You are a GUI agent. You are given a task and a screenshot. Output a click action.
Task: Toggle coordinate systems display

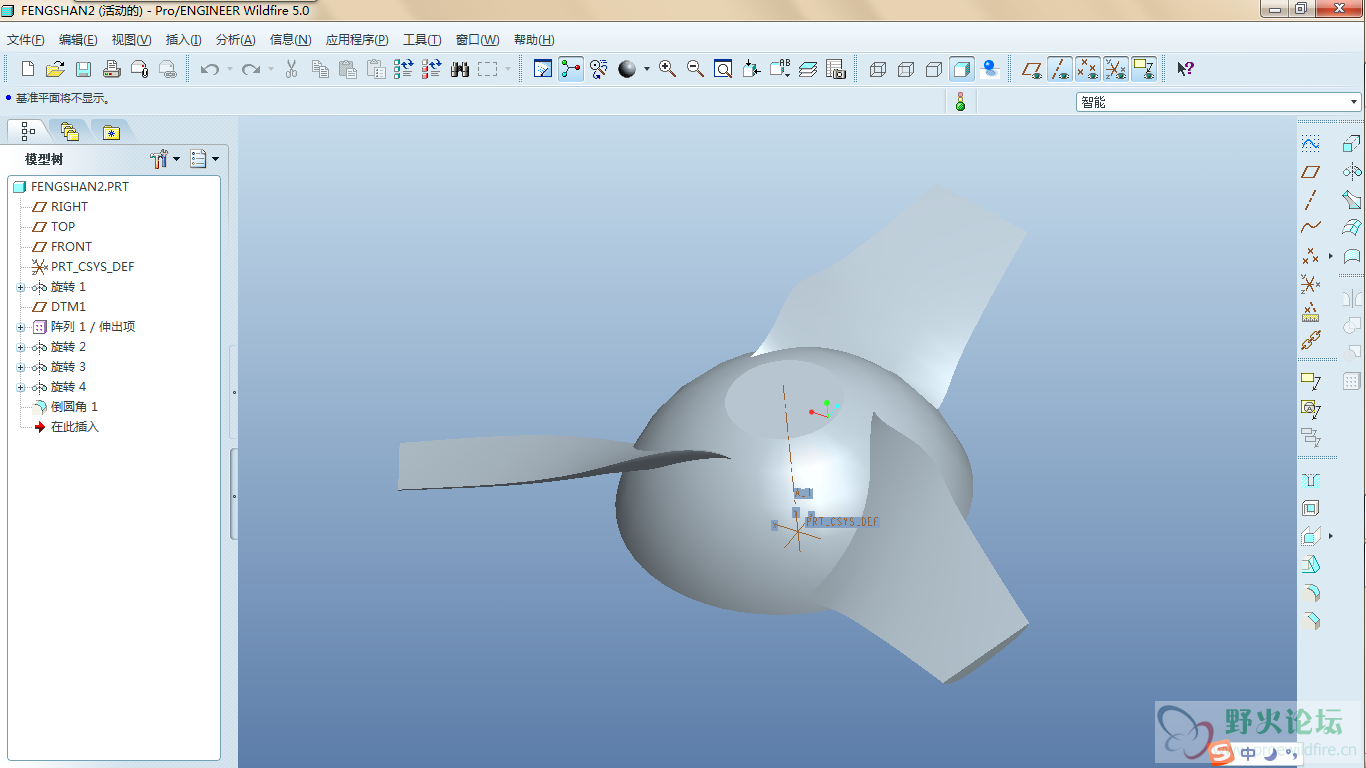[1116, 69]
